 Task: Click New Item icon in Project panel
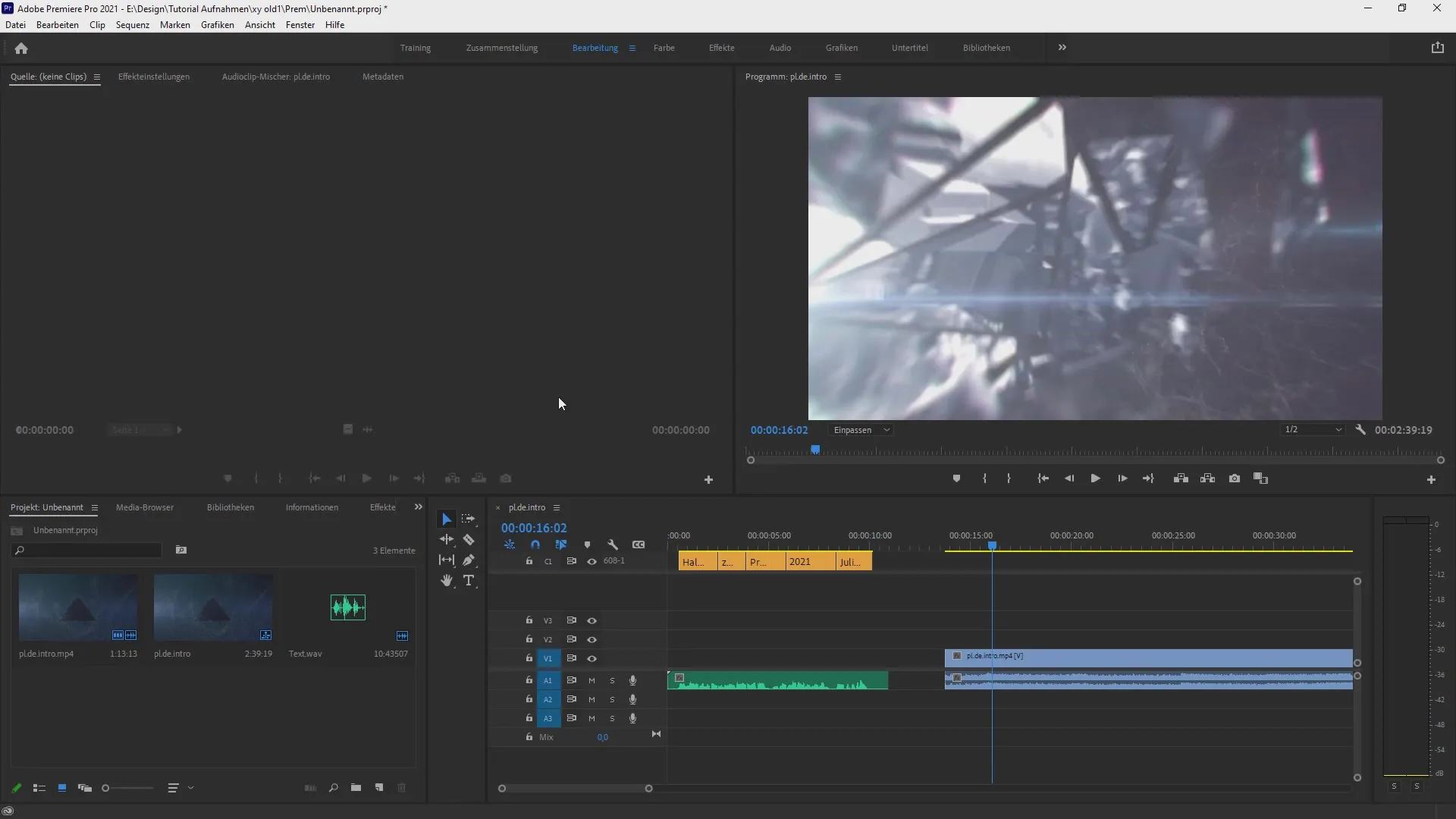coord(379,788)
